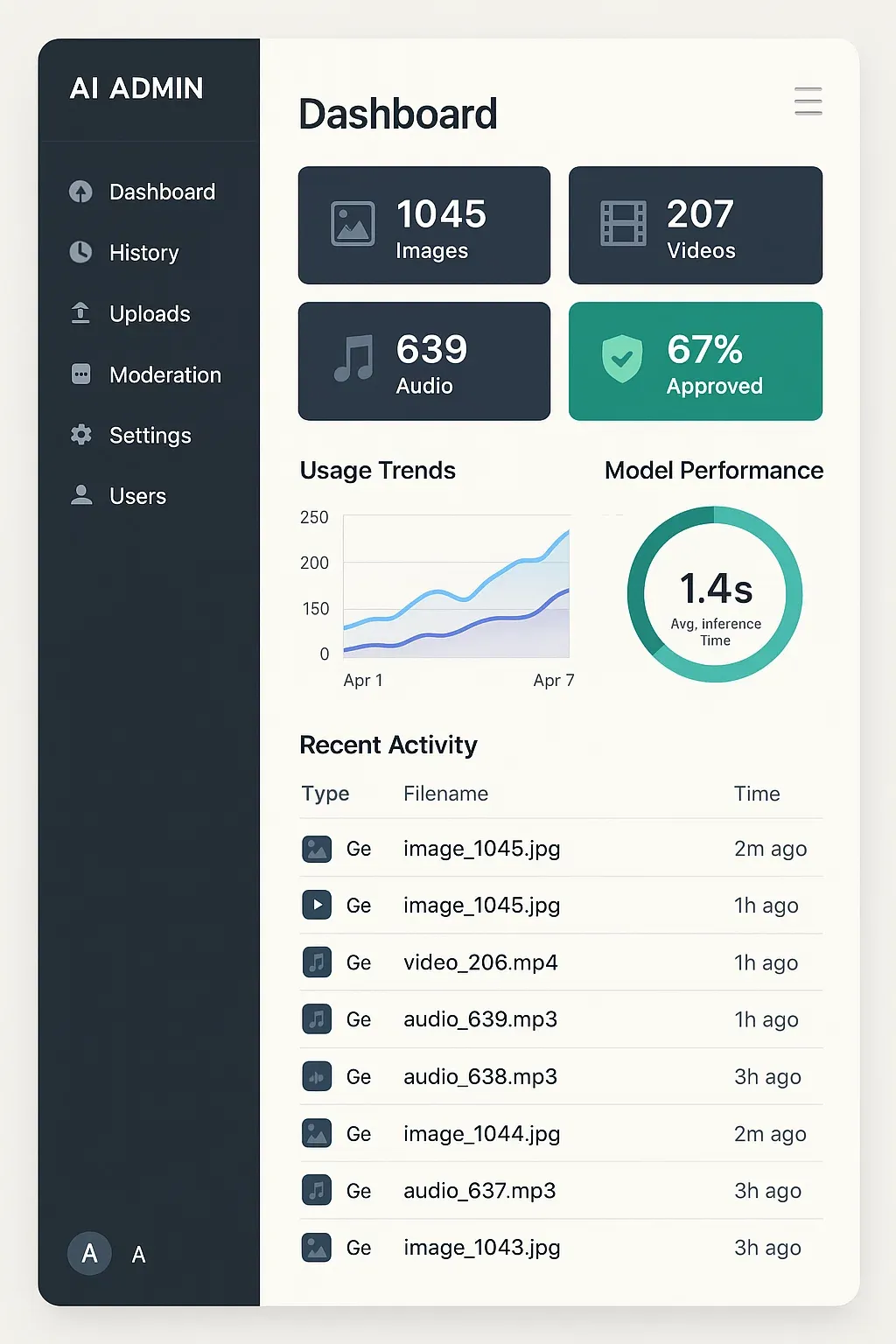Click play icon in second activity row

(317, 905)
